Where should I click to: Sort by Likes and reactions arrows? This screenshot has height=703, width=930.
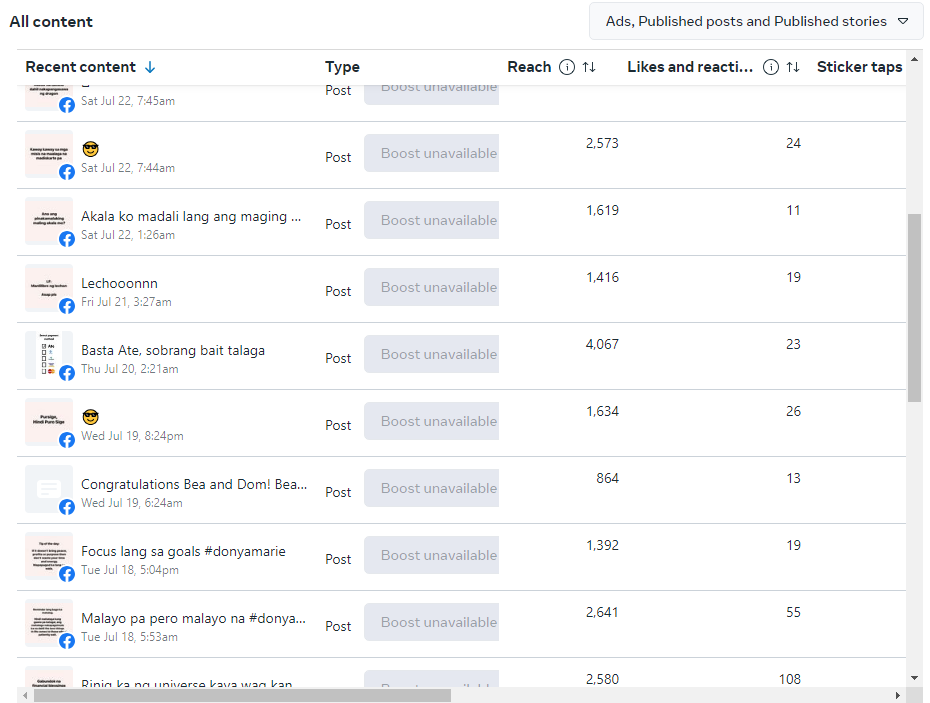point(793,67)
